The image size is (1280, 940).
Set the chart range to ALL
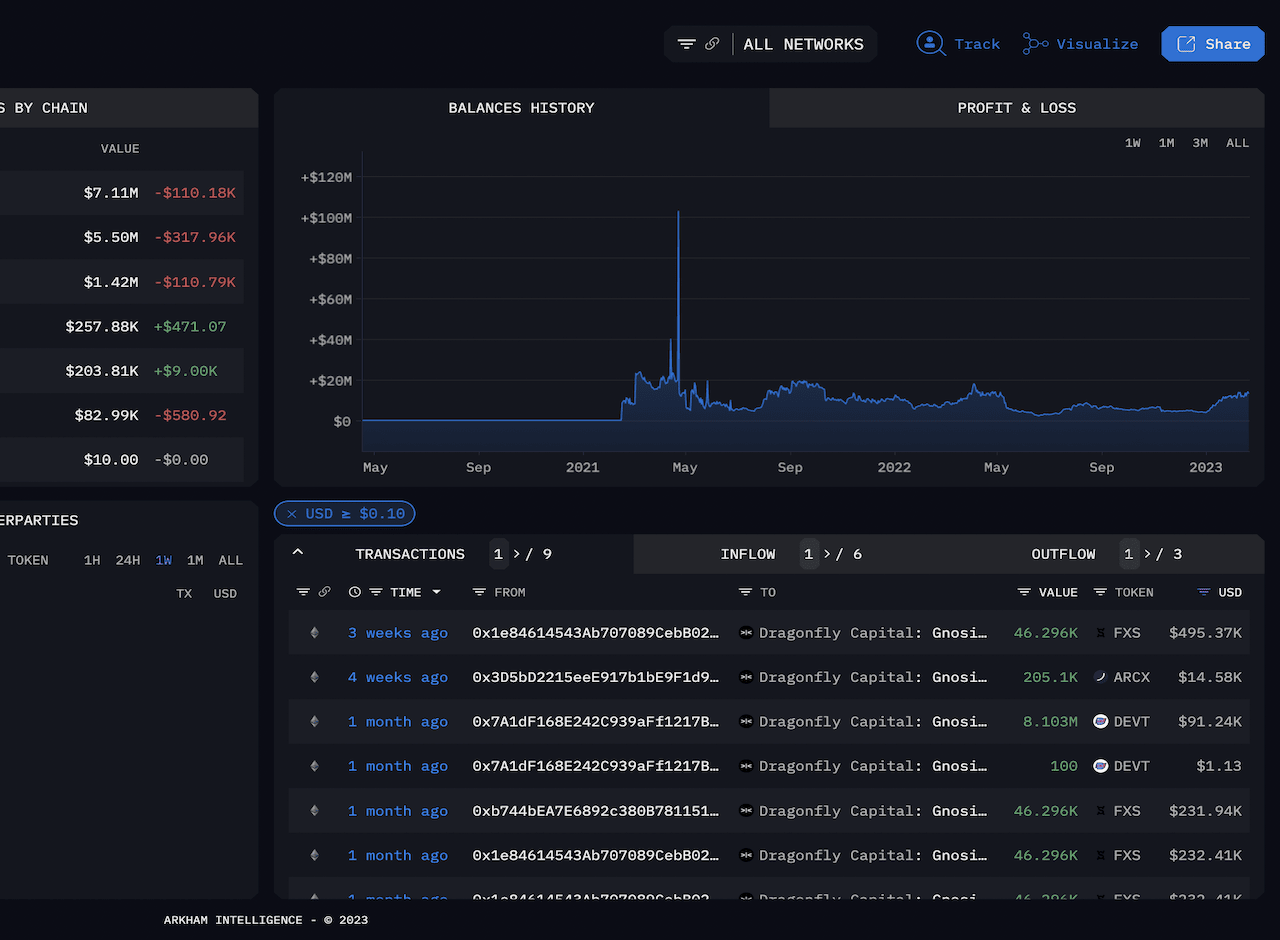(1238, 143)
